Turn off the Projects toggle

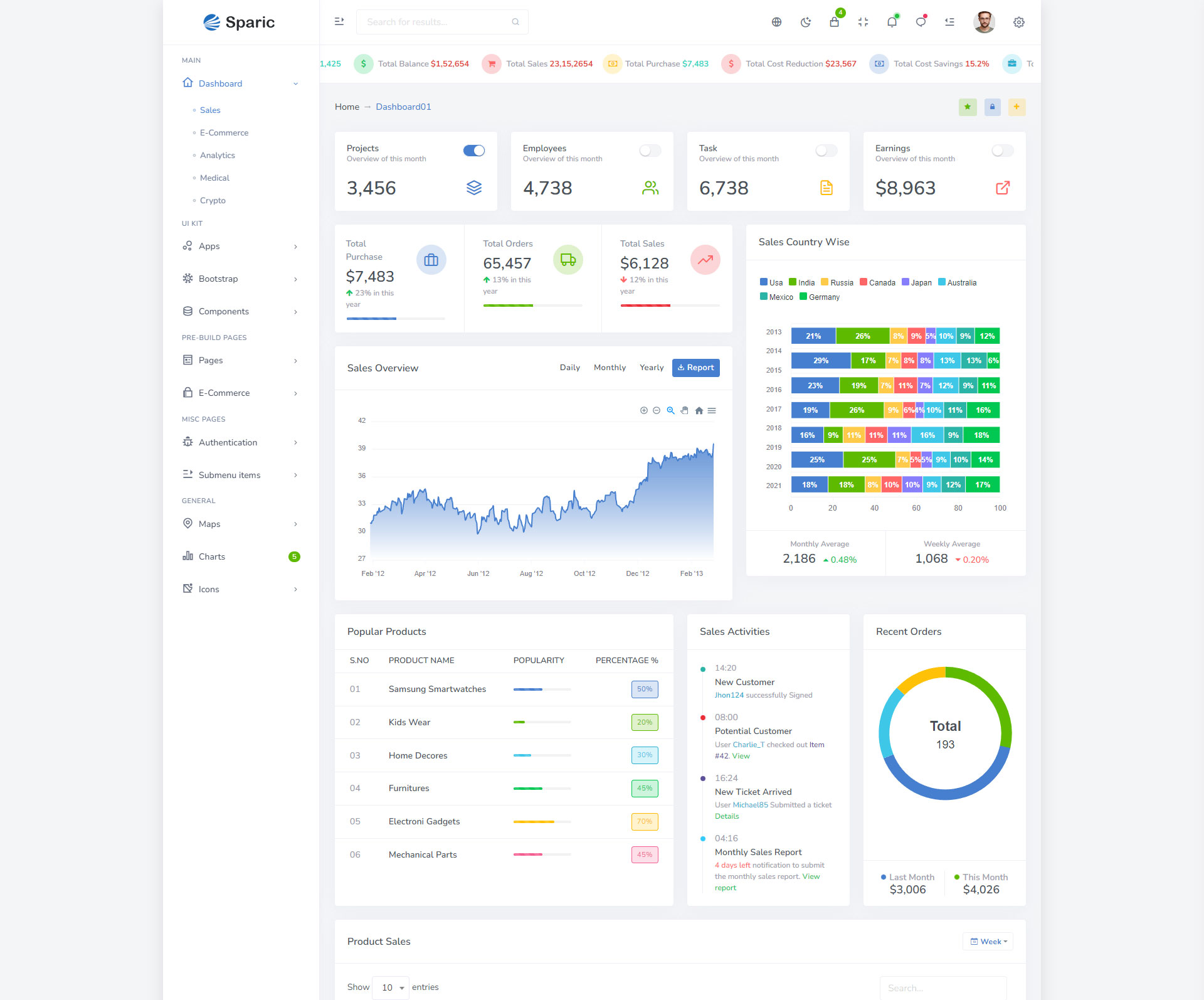coord(474,151)
